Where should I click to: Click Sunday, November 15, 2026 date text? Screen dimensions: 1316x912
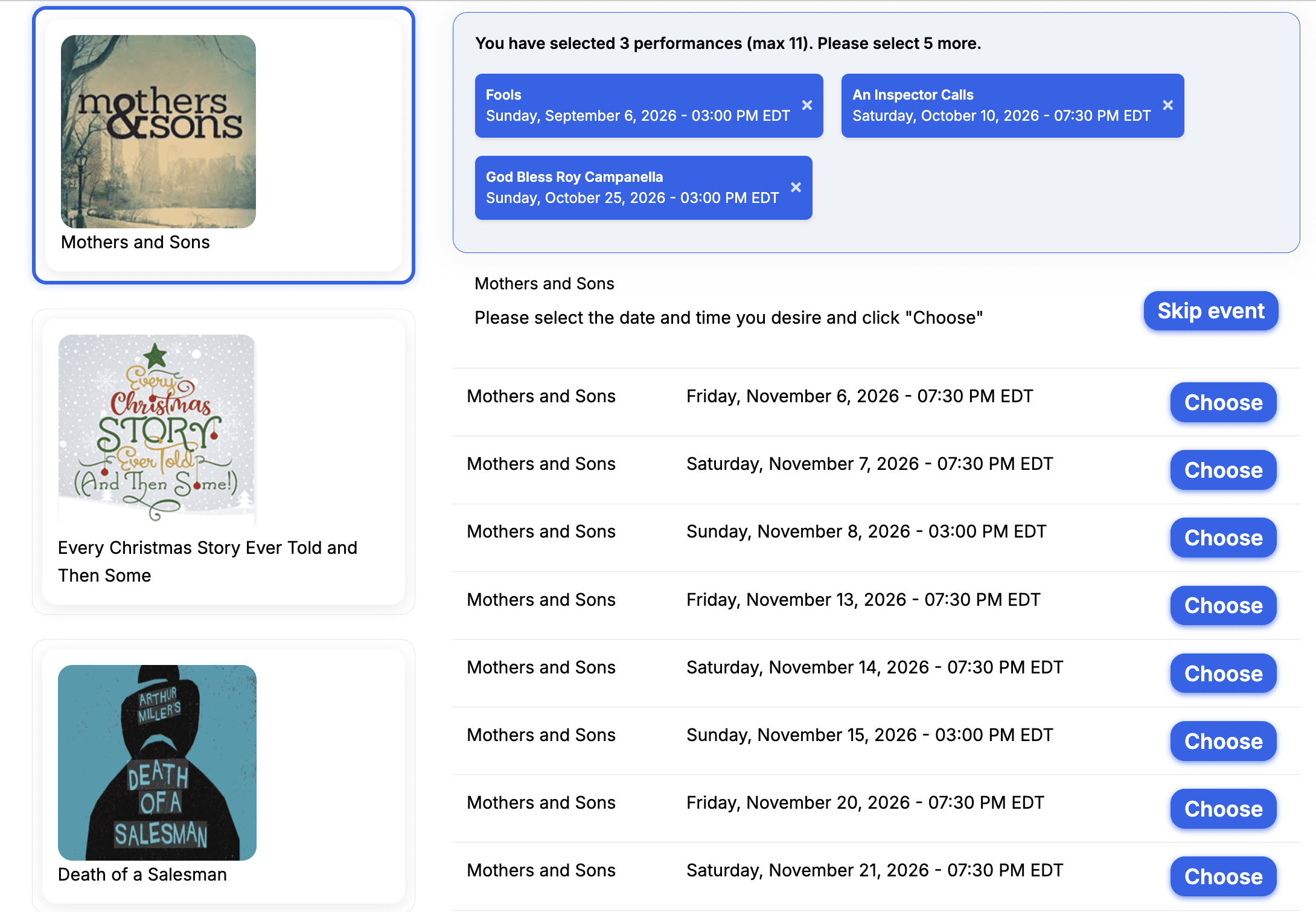(869, 735)
